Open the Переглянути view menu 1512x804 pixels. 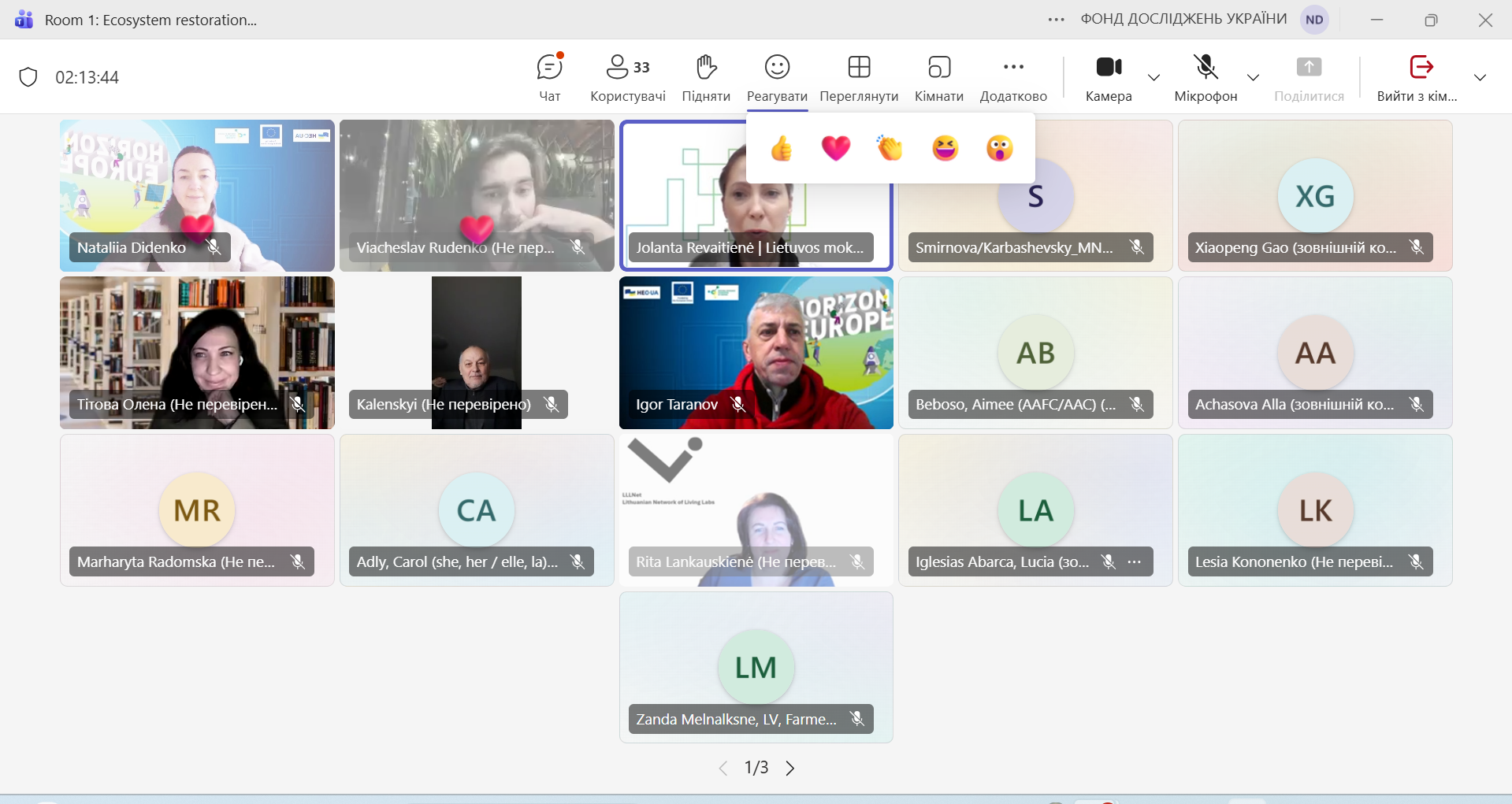[859, 77]
